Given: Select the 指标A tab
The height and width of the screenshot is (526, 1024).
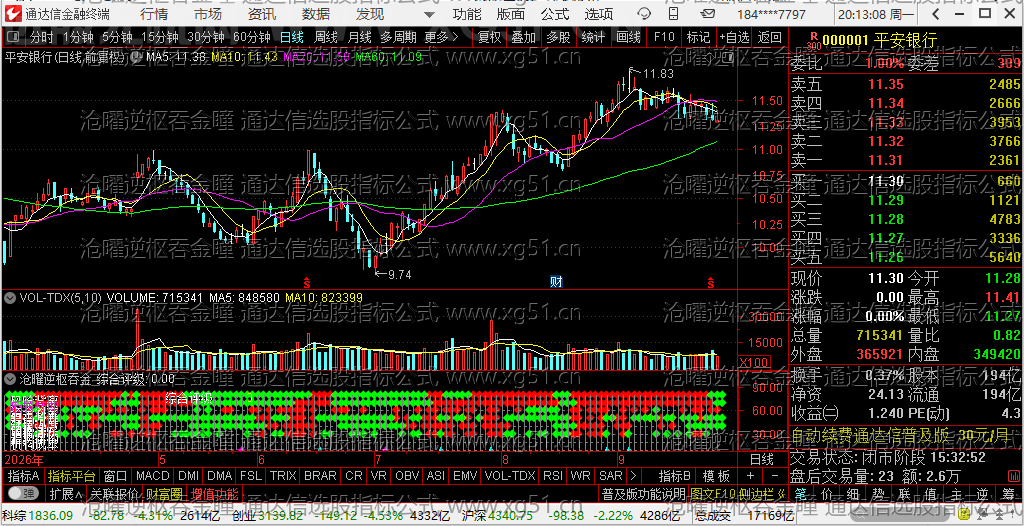Looking at the screenshot, I should [x=24, y=476].
